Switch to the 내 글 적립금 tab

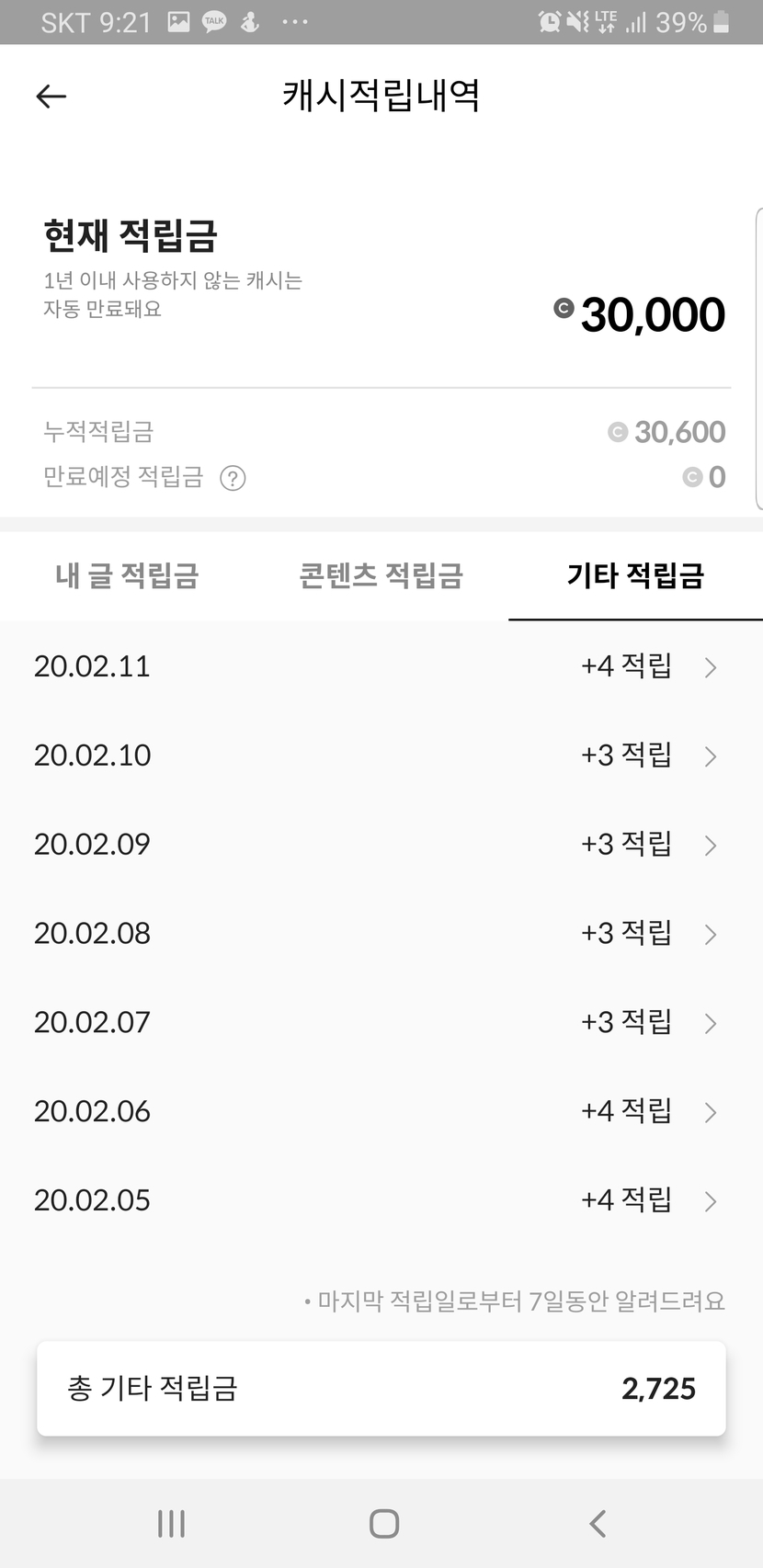[x=127, y=576]
